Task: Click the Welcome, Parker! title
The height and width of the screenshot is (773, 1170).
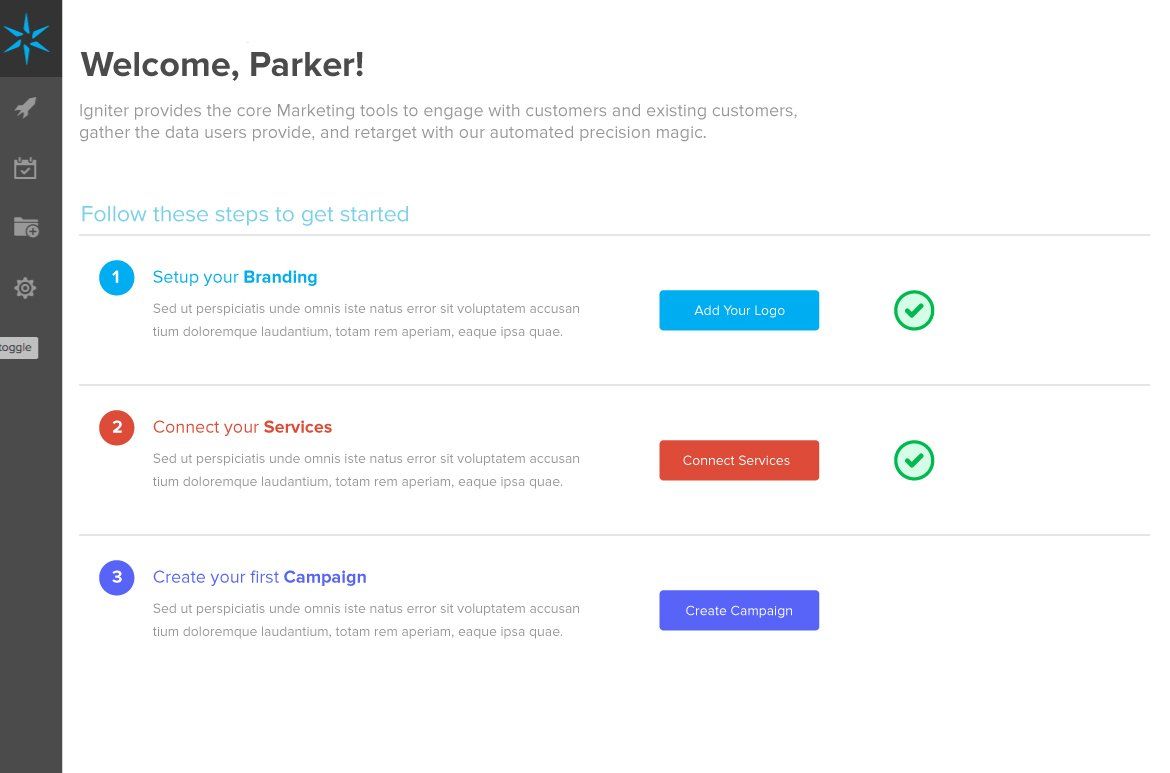Action: pyautogui.click(x=222, y=65)
